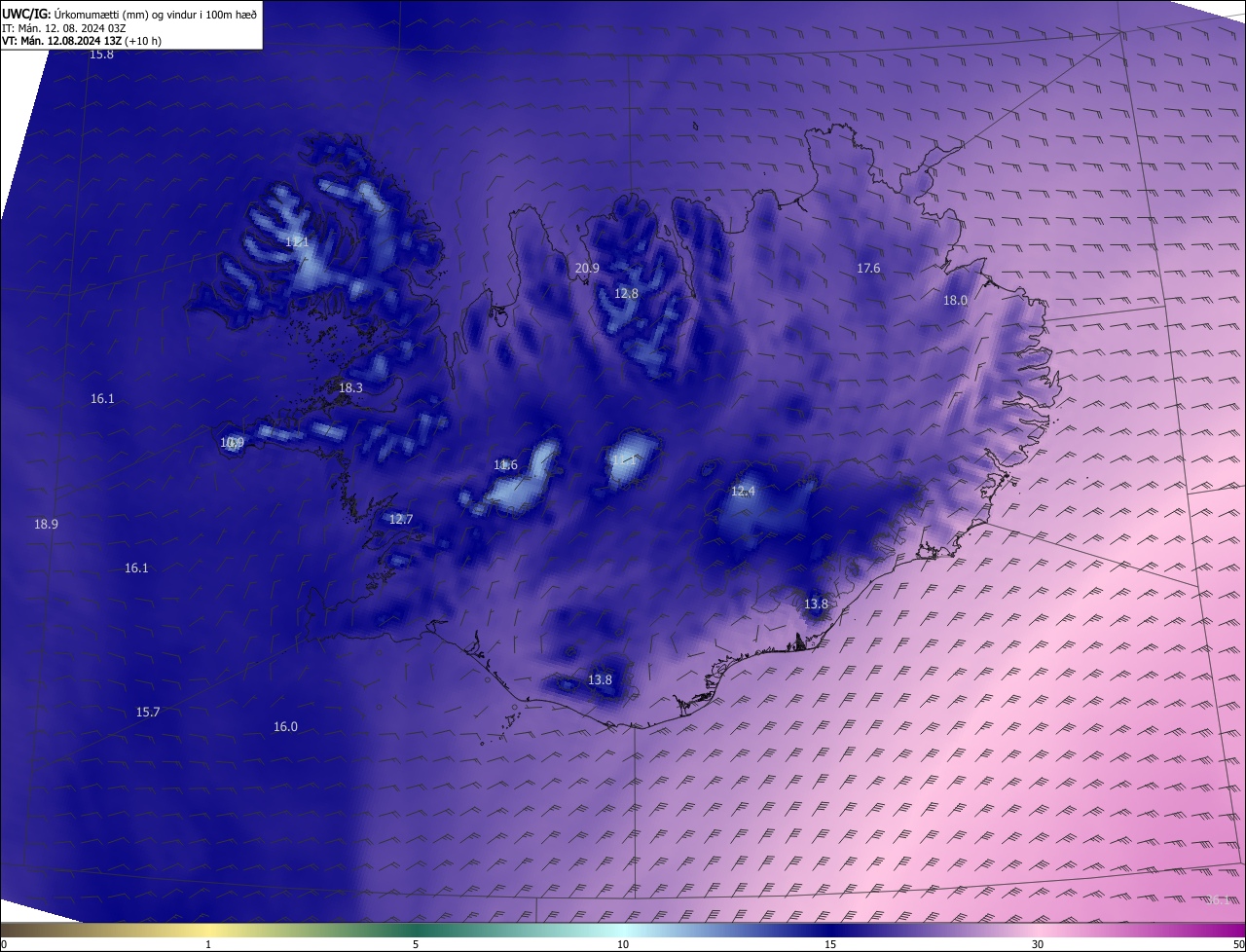Click the 12.7 value in west Iceland
Image resolution: width=1246 pixels, height=952 pixels.
click(x=401, y=519)
